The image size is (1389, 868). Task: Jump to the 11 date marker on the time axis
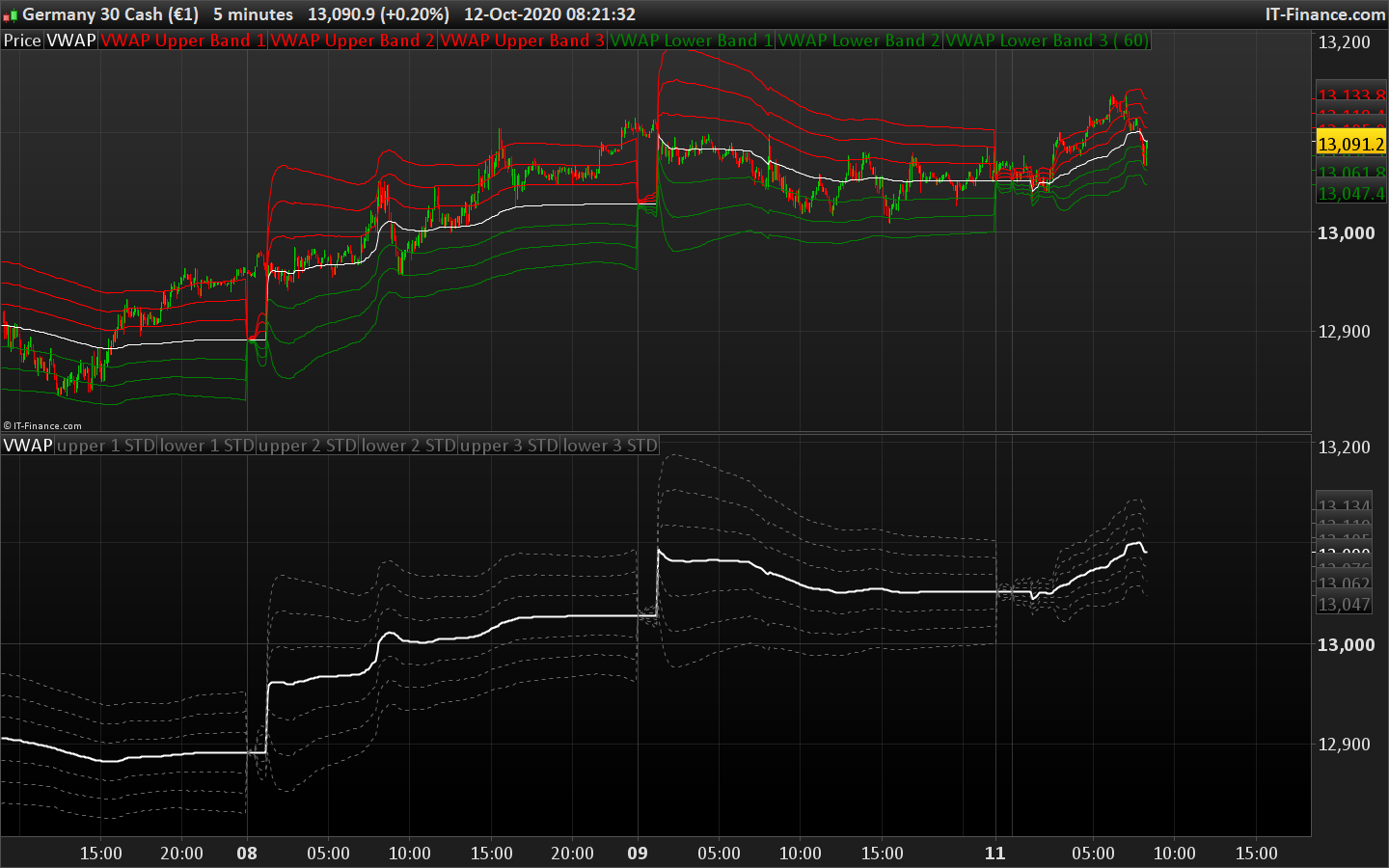coord(994,854)
